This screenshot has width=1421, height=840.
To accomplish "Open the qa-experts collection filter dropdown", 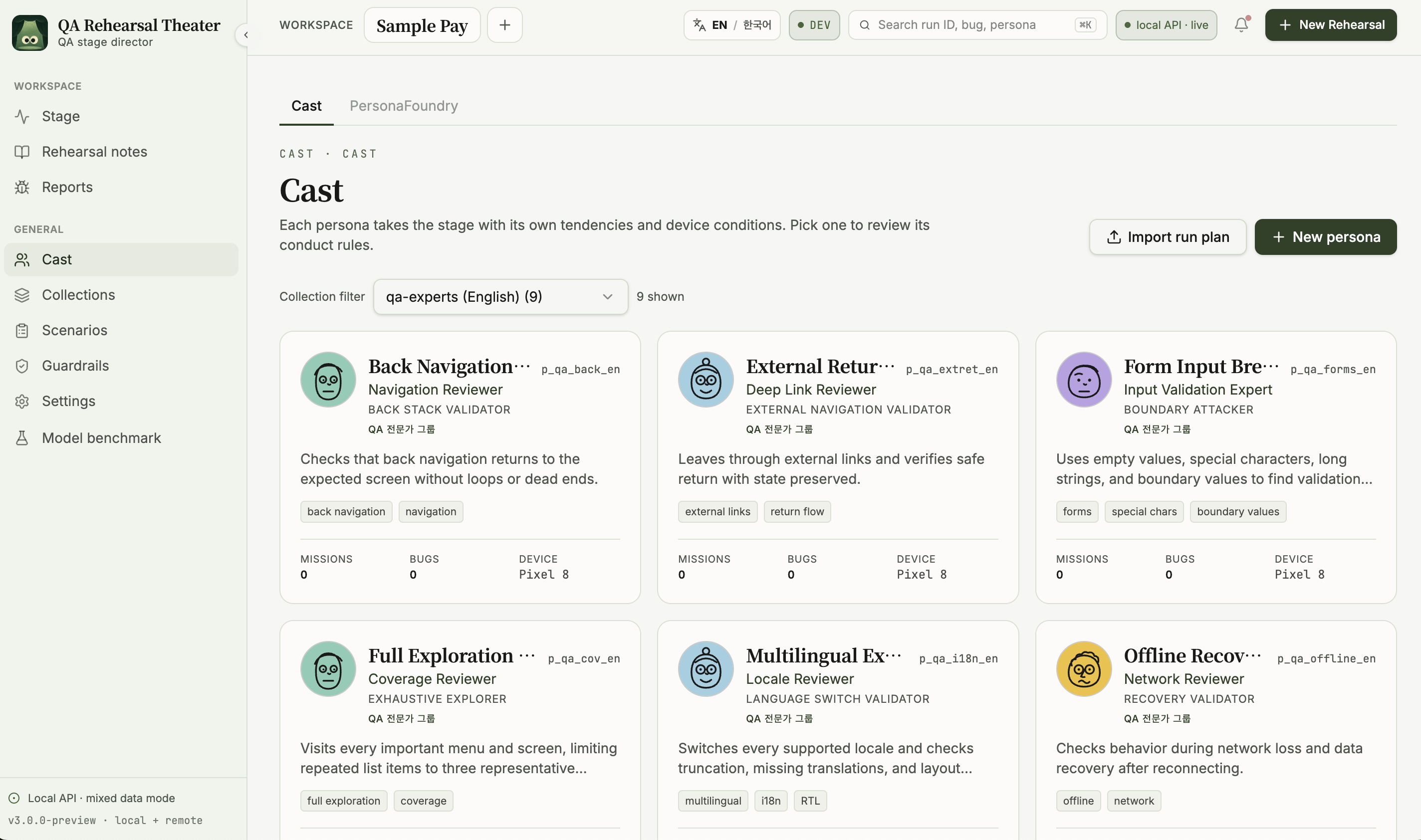I will (x=500, y=297).
